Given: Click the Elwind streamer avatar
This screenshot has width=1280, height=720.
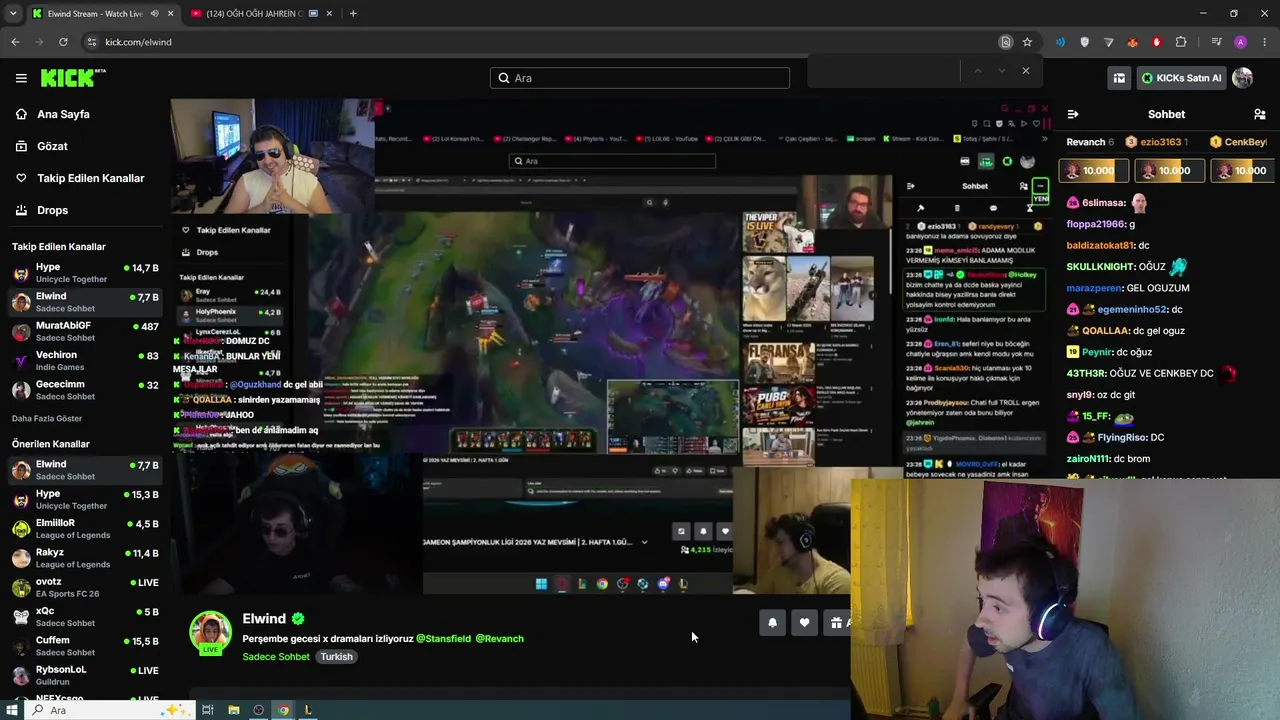Looking at the screenshot, I should click(210, 632).
